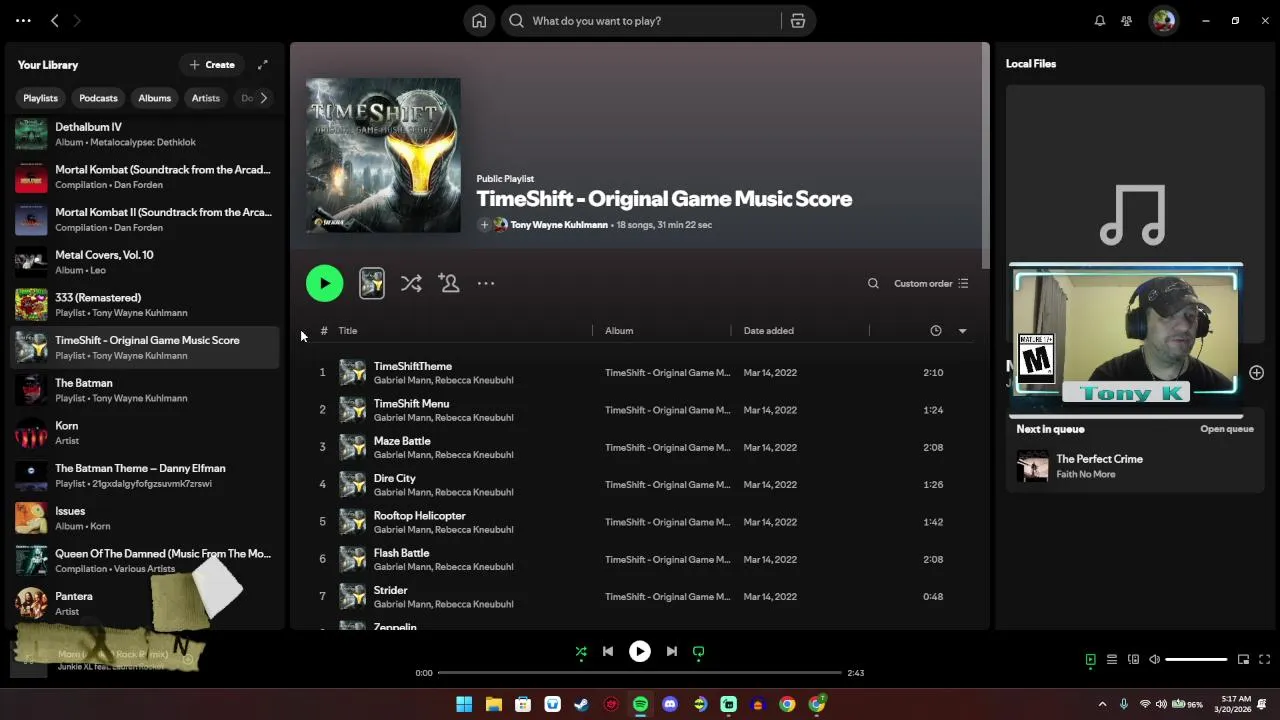Select The Perfect Crime in Next in queue

tap(1135, 466)
